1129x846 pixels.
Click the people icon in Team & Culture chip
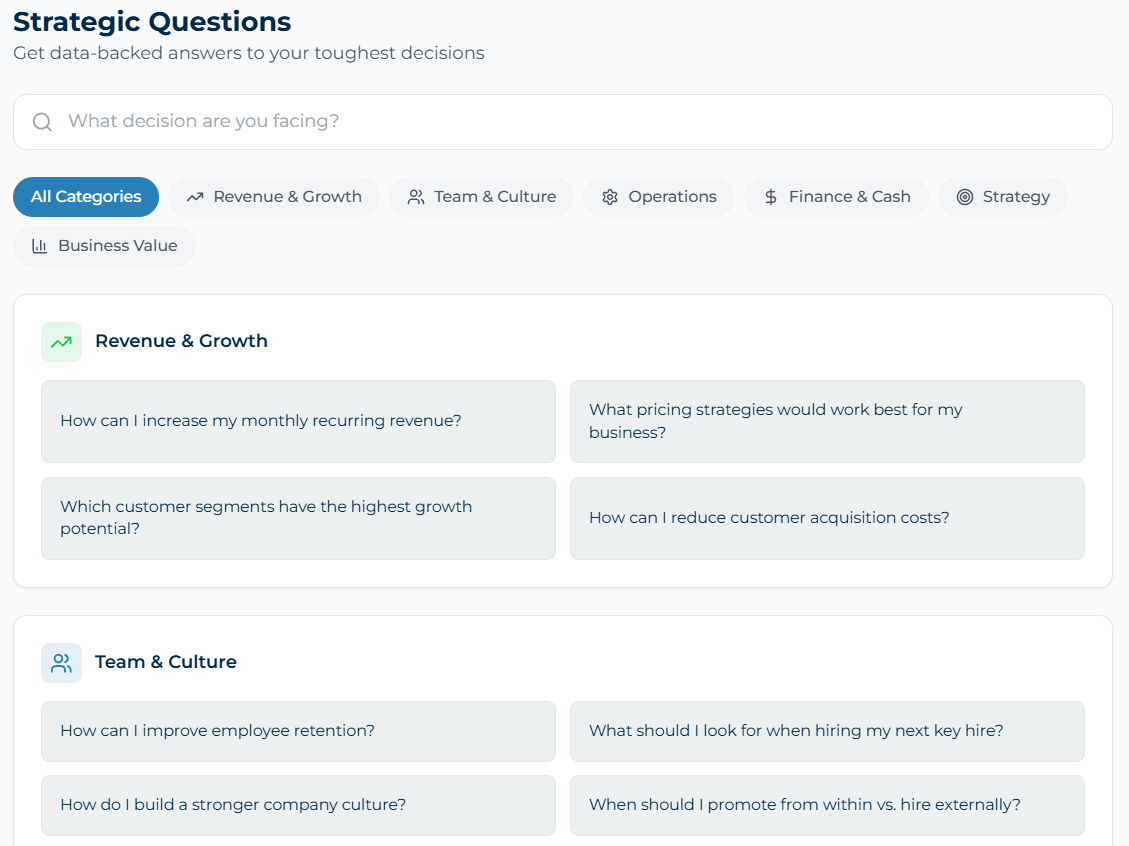click(x=416, y=197)
